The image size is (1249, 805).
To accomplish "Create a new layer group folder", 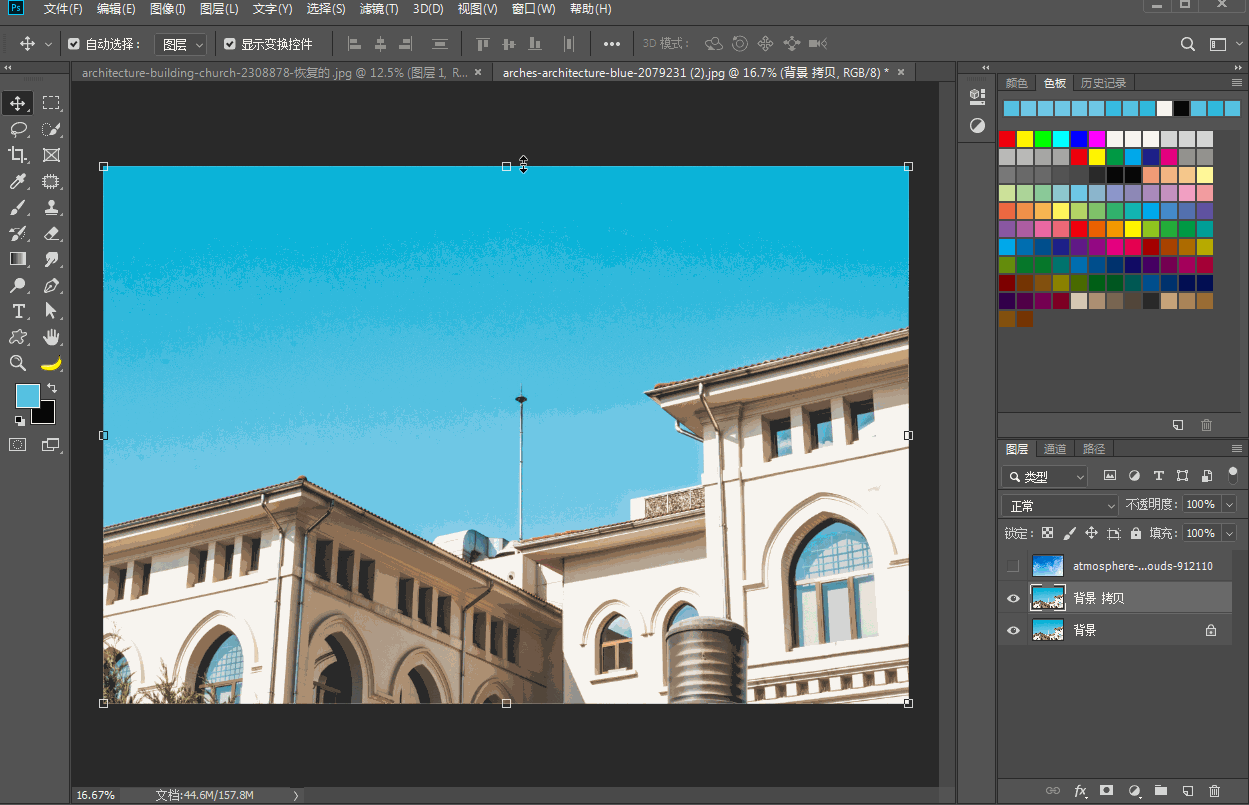I will (1160, 790).
